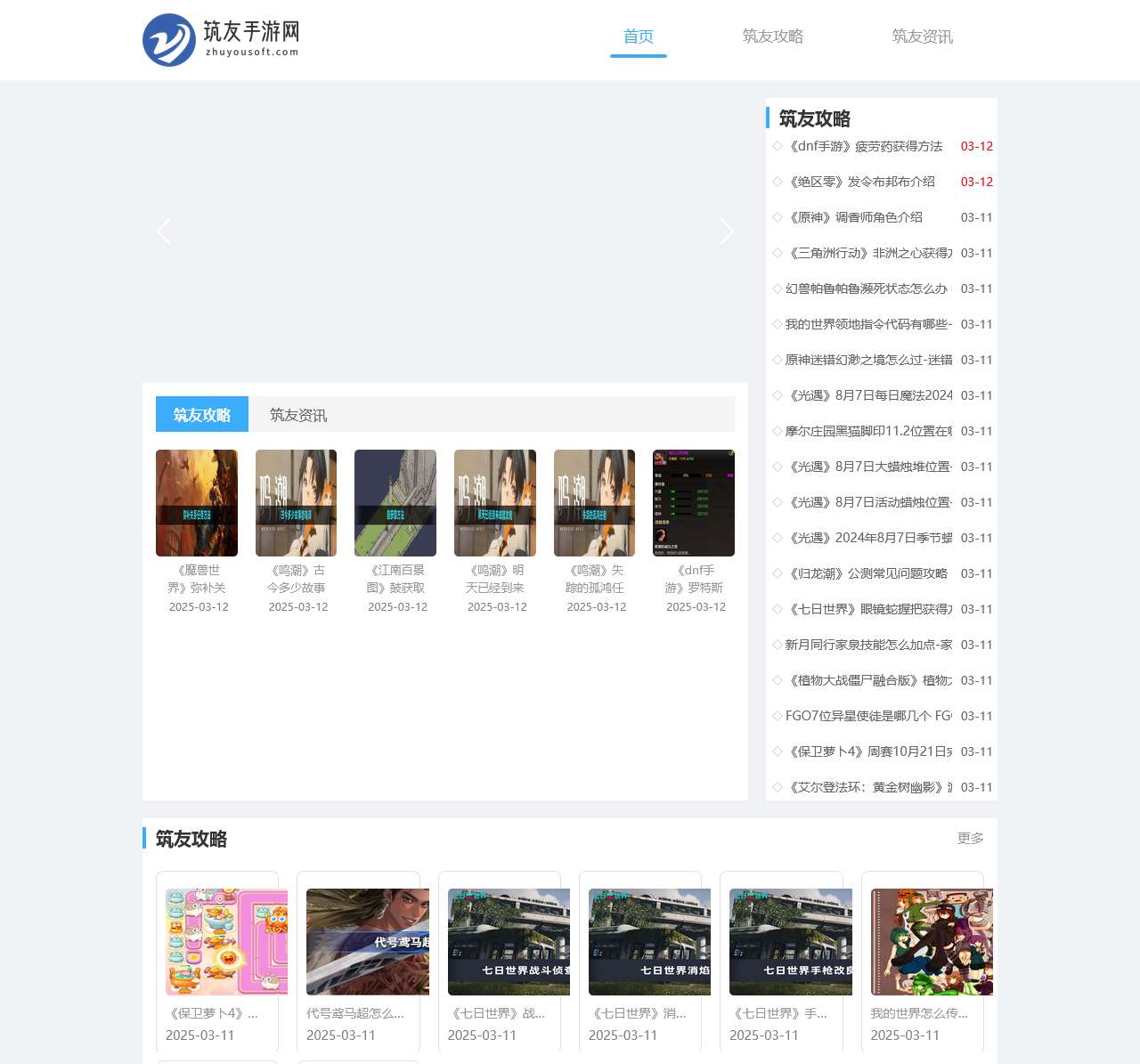The height and width of the screenshot is (1064, 1140).
Task: Open 《dnf手游》疲劳药获得方法 article
Action: (864, 146)
